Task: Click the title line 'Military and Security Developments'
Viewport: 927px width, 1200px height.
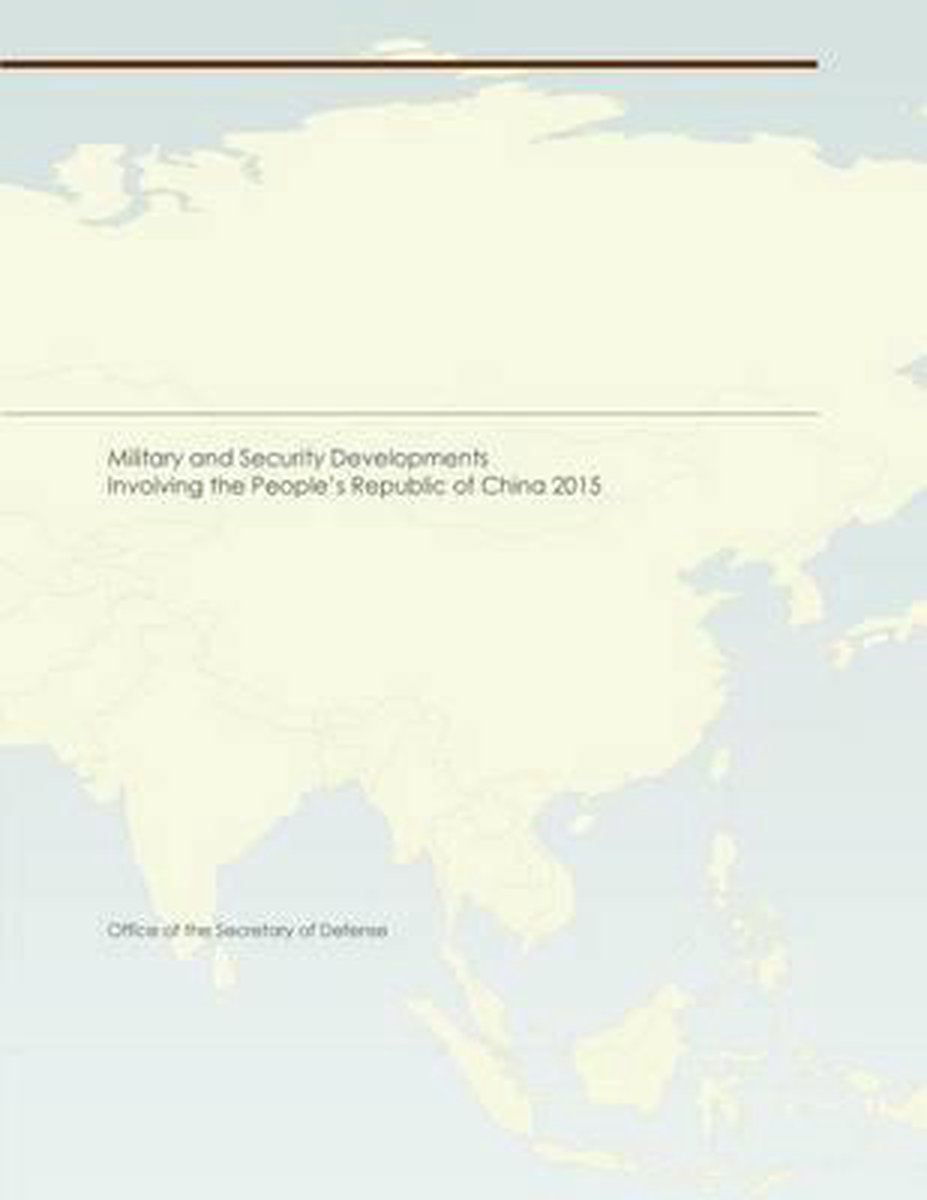Action: point(297,459)
